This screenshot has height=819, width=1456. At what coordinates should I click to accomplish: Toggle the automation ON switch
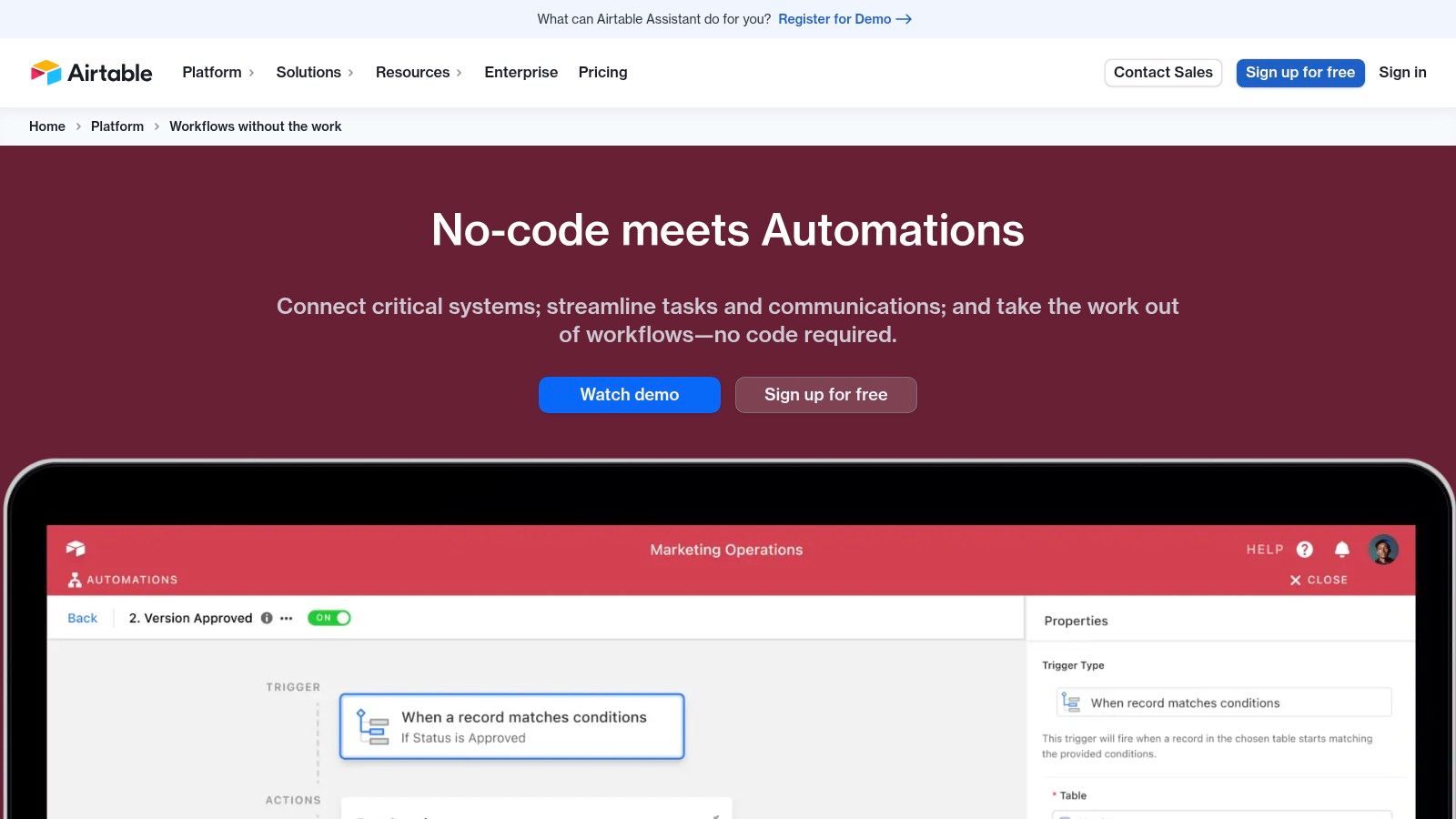pyautogui.click(x=329, y=618)
